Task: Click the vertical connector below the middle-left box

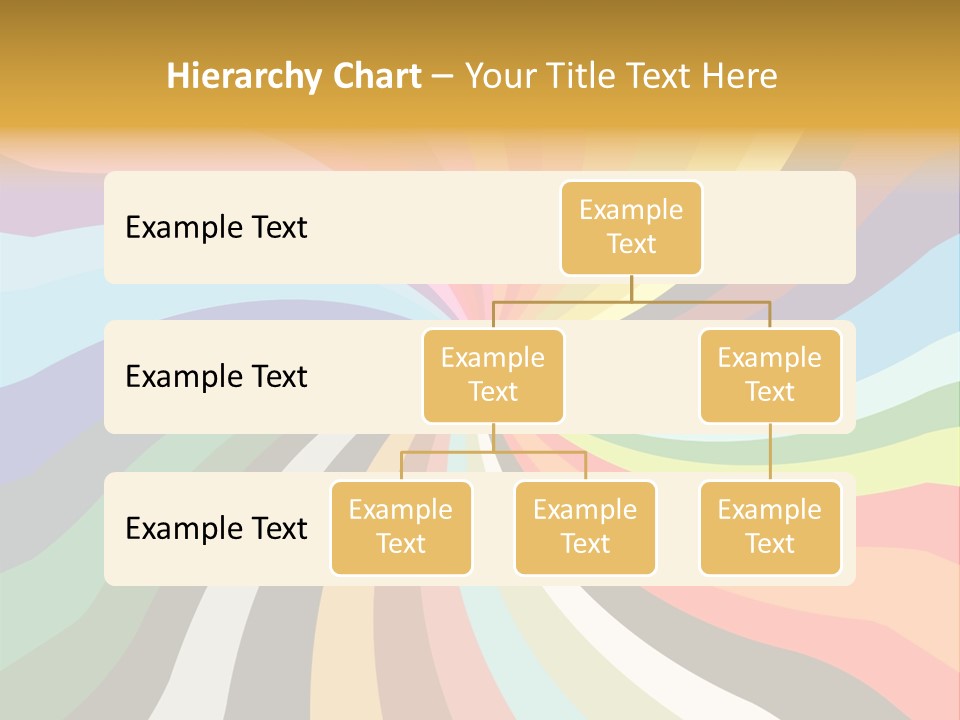Action: click(x=493, y=438)
